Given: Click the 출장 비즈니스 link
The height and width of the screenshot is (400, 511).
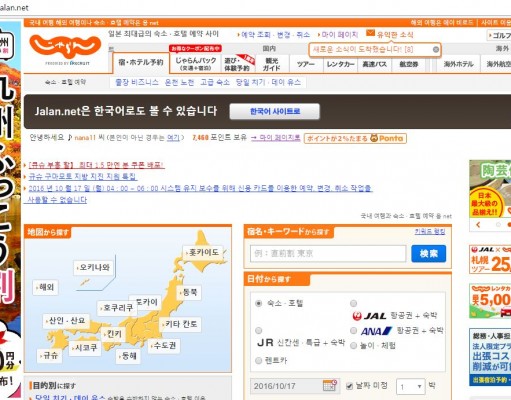Looking at the screenshot, I should point(137,82).
